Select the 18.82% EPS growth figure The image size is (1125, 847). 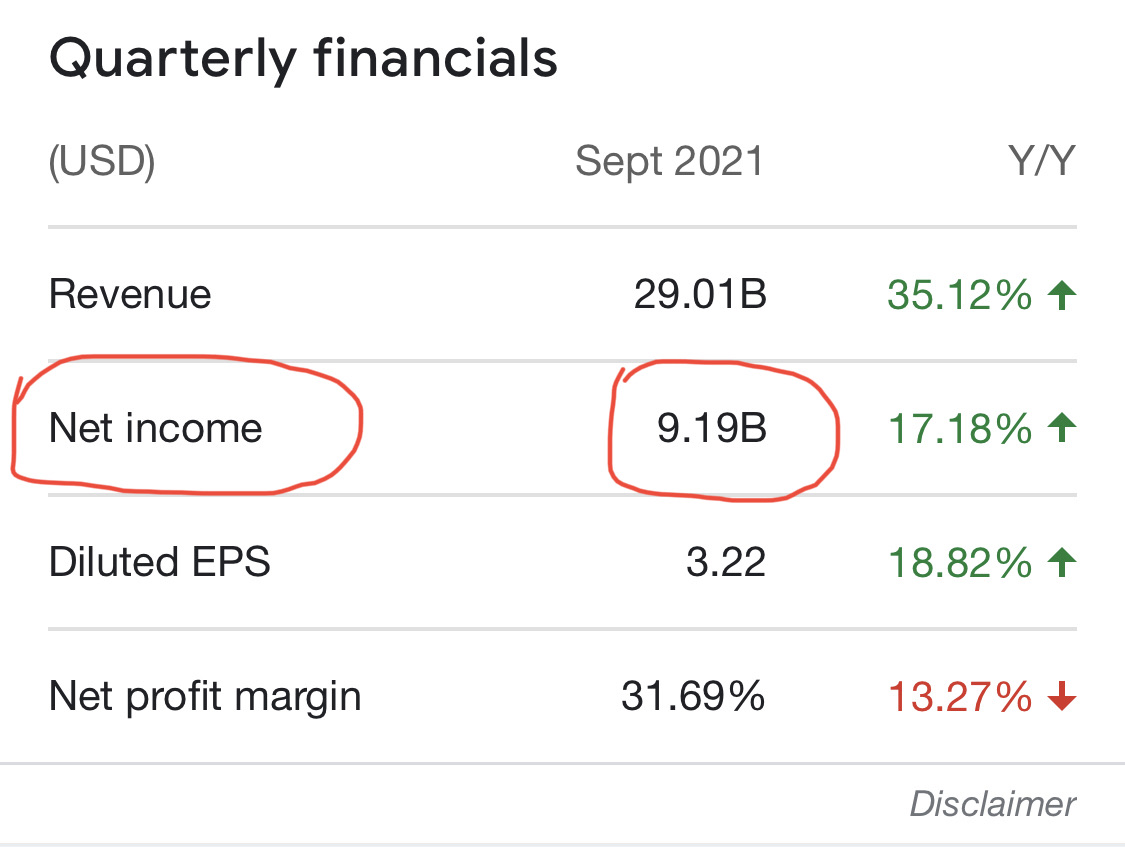(959, 562)
